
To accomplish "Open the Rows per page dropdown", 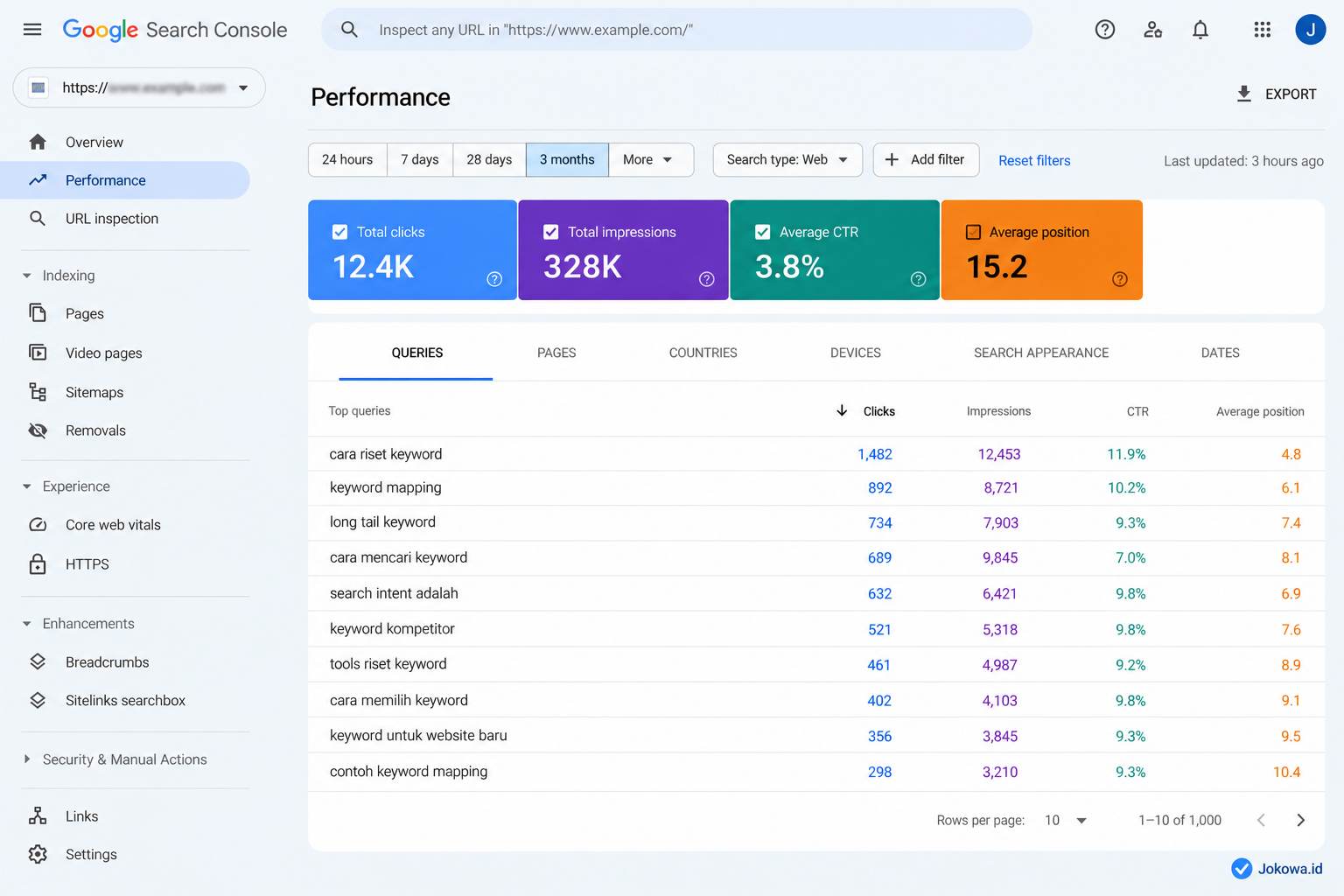I will pyautogui.click(x=1066, y=820).
